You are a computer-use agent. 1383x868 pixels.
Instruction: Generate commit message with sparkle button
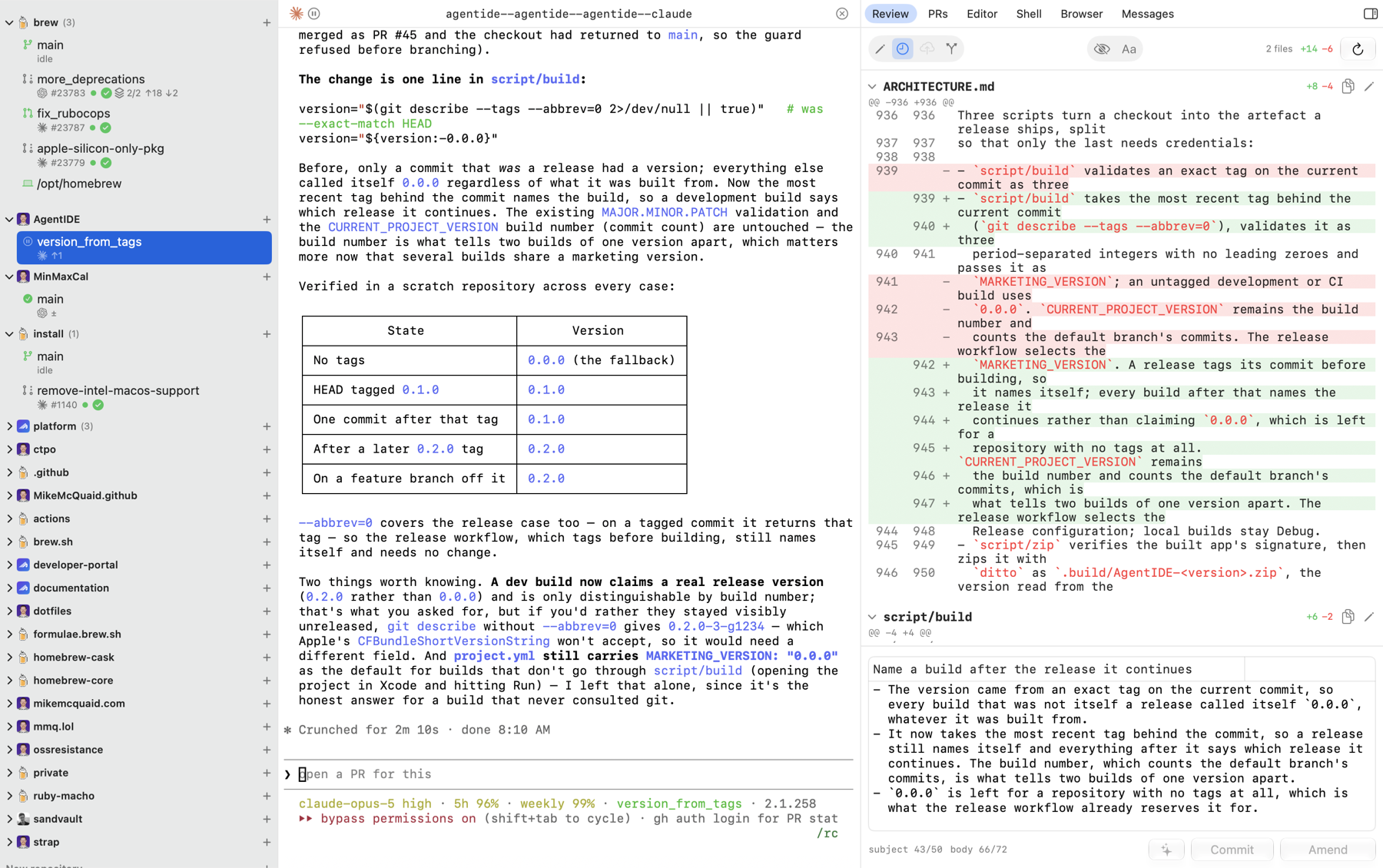click(x=1166, y=850)
